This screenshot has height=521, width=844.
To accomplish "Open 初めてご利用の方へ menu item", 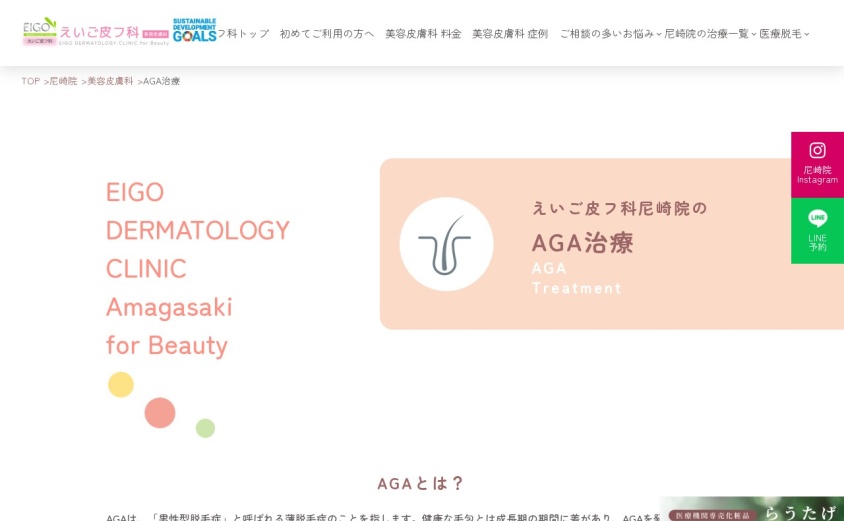I will pyautogui.click(x=327, y=34).
